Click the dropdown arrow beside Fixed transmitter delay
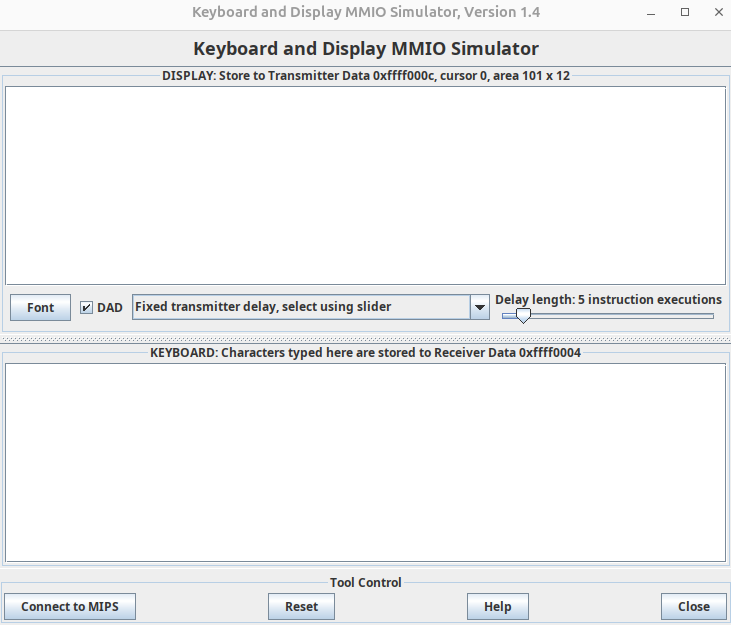Image resolution: width=731 pixels, height=625 pixels. tap(480, 307)
